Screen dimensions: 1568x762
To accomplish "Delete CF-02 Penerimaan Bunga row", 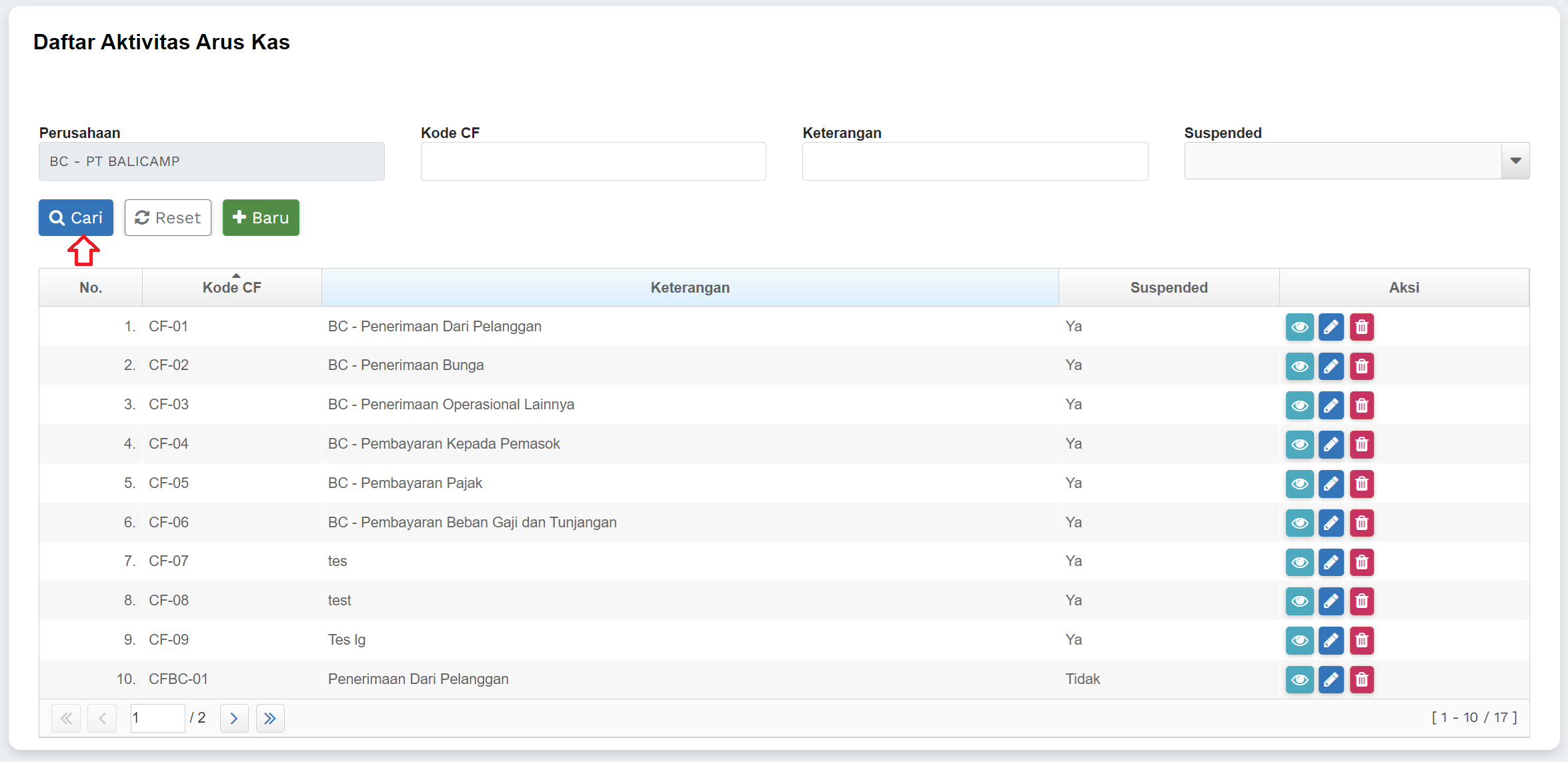I will pyautogui.click(x=1362, y=366).
